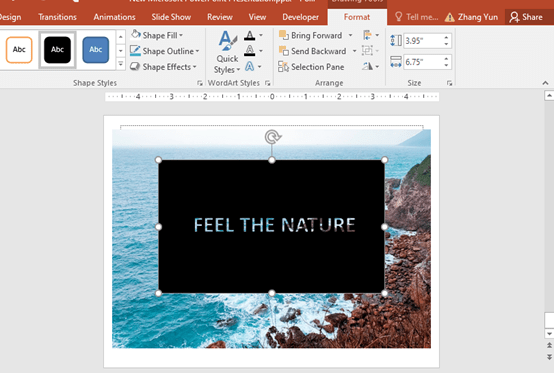554x373 pixels.
Task: Open the Size group dialog launcher
Action: pyautogui.click(x=449, y=83)
